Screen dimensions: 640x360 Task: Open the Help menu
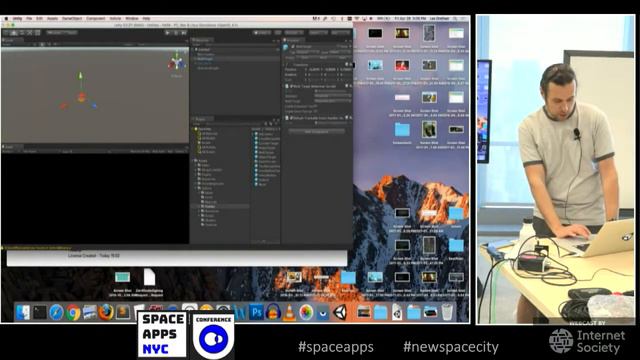(147, 19)
